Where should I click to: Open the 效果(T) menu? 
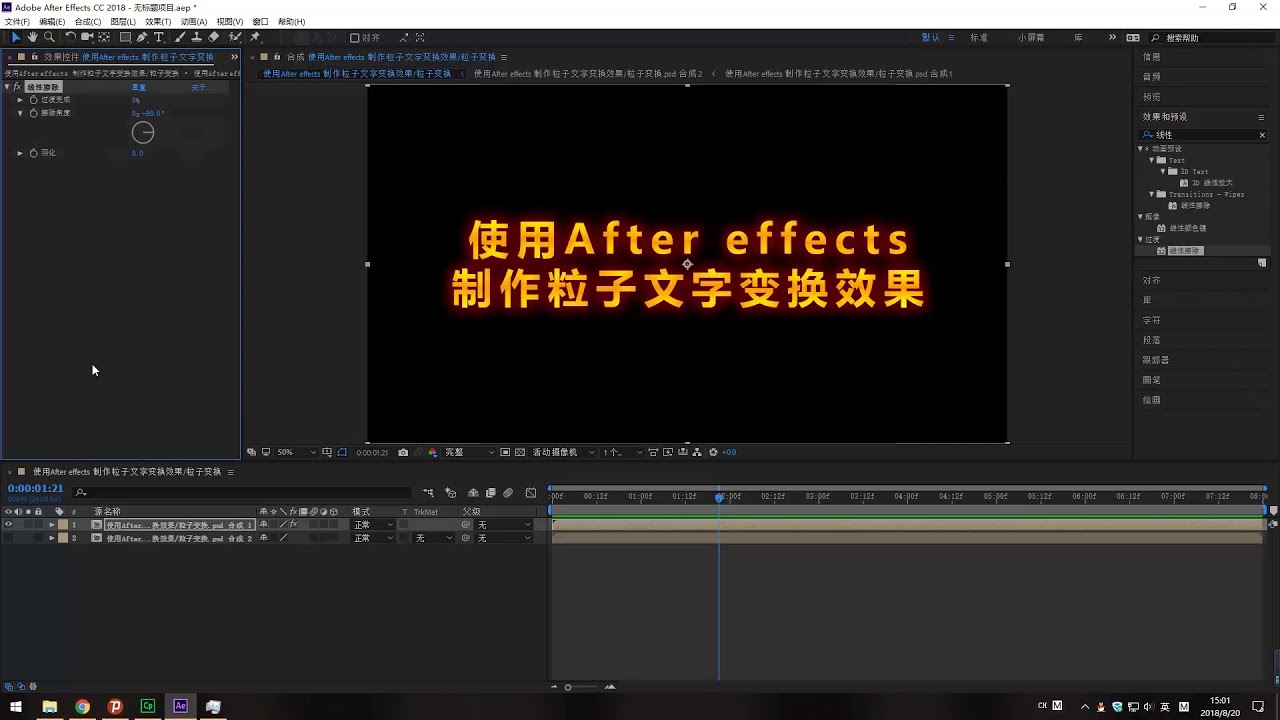(x=157, y=21)
